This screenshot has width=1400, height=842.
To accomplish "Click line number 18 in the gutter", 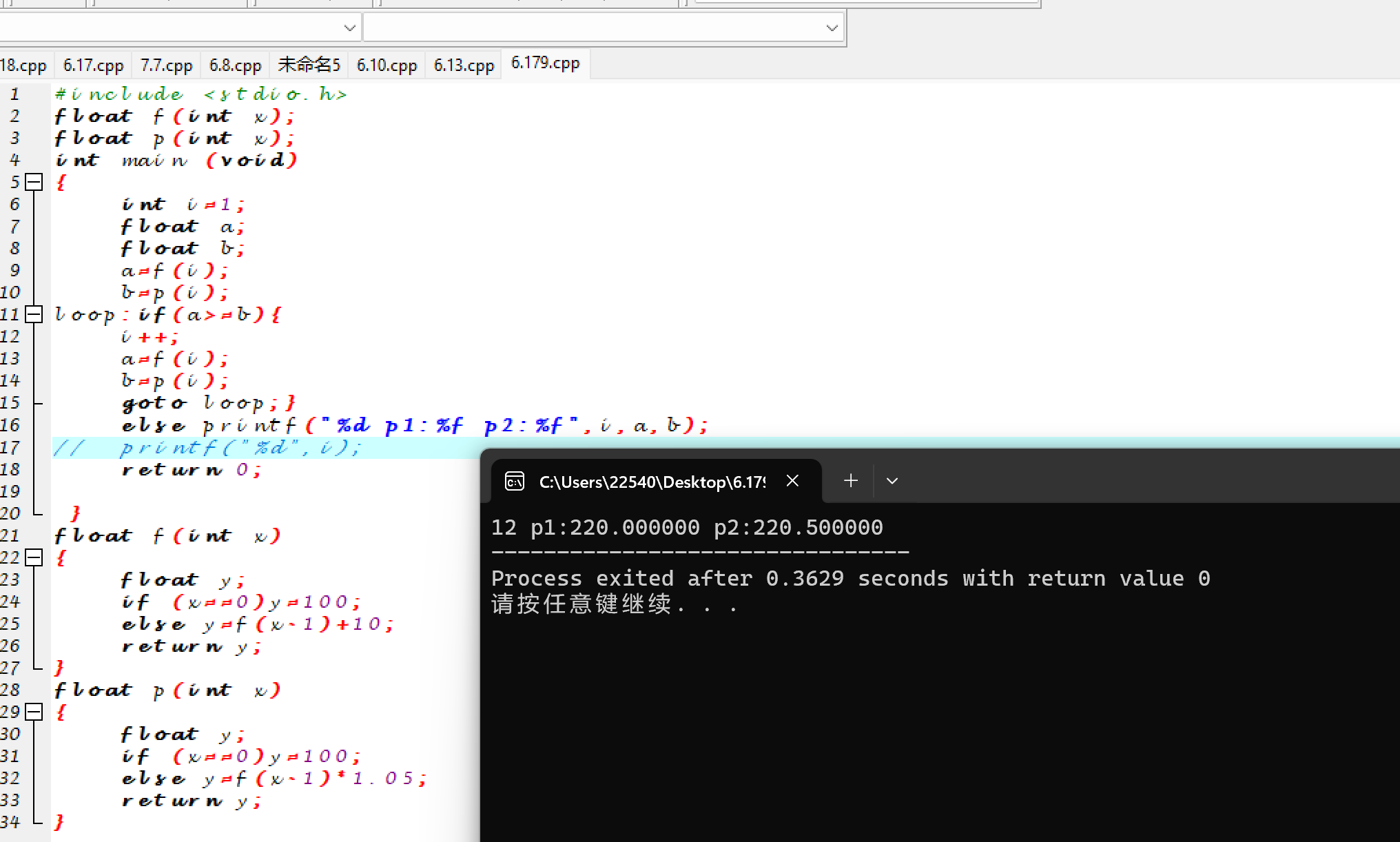I will pyautogui.click(x=11, y=470).
